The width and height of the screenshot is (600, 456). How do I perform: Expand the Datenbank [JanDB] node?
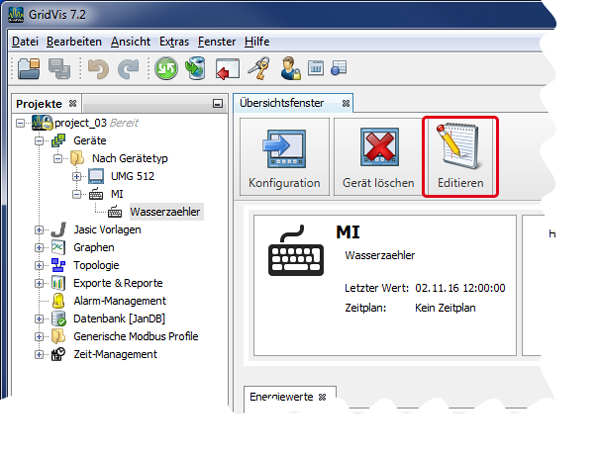pyautogui.click(x=39, y=319)
